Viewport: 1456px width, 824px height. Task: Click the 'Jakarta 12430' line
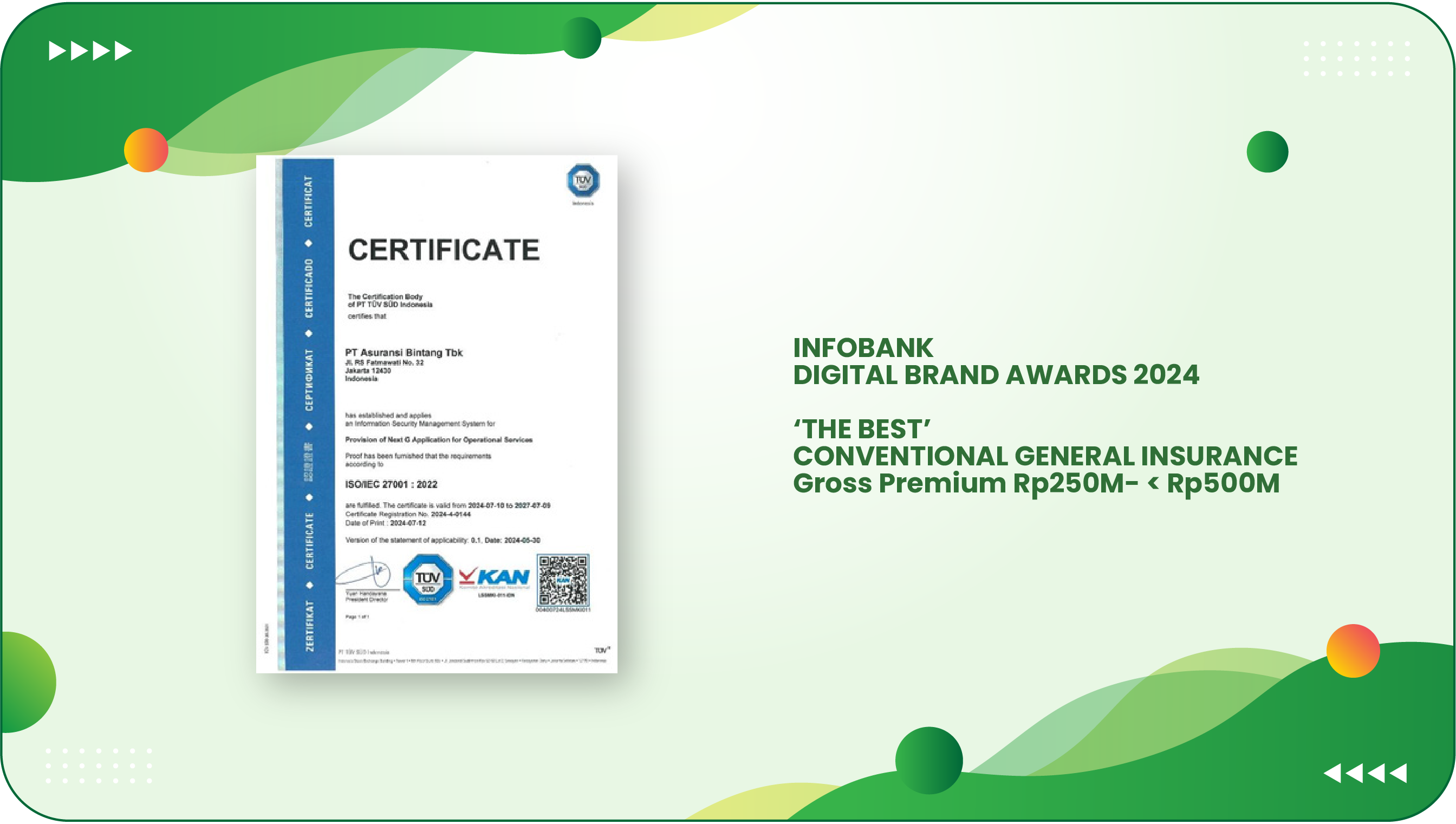click(368, 371)
